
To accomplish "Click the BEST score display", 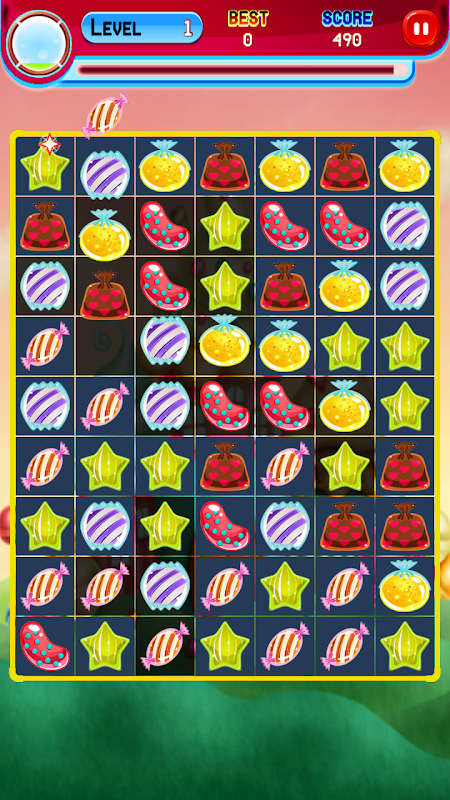I will pos(248,29).
